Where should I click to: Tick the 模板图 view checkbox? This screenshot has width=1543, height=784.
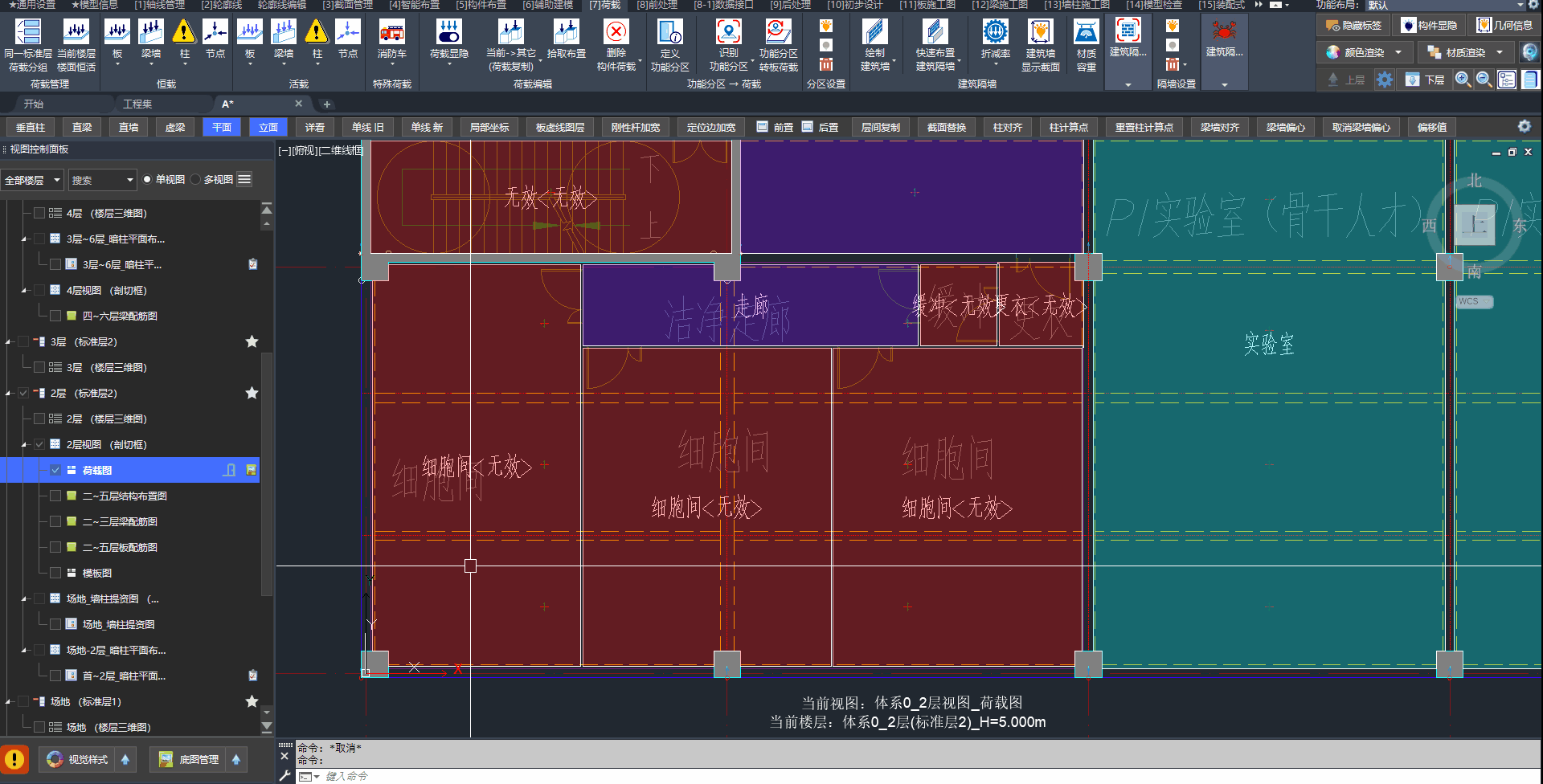point(55,573)
